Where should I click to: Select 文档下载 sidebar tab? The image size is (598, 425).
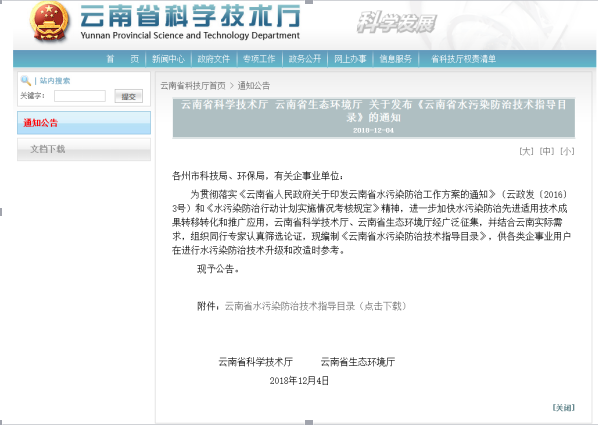coord(84,149)
